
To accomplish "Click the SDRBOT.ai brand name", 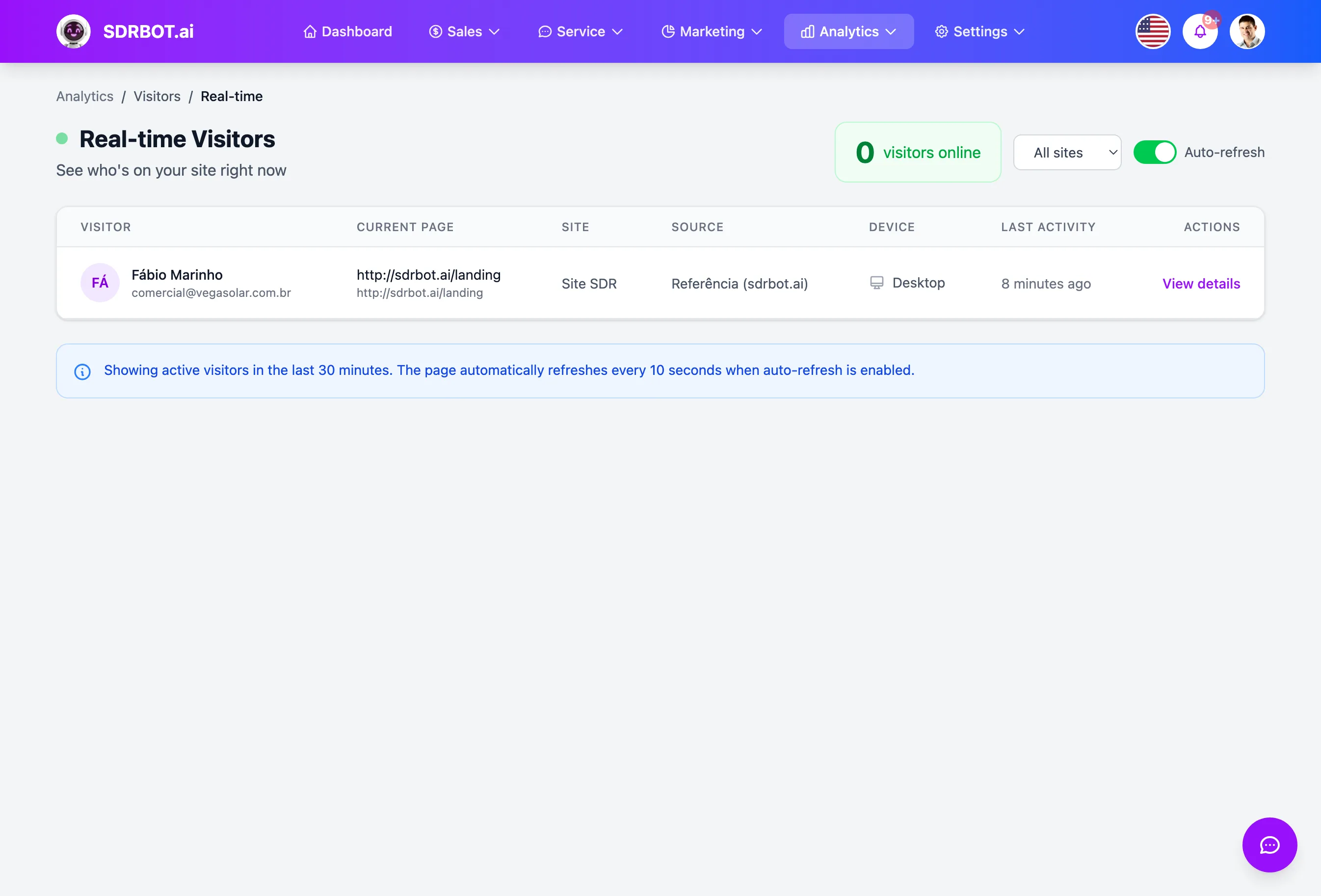I will click(148, 31).
